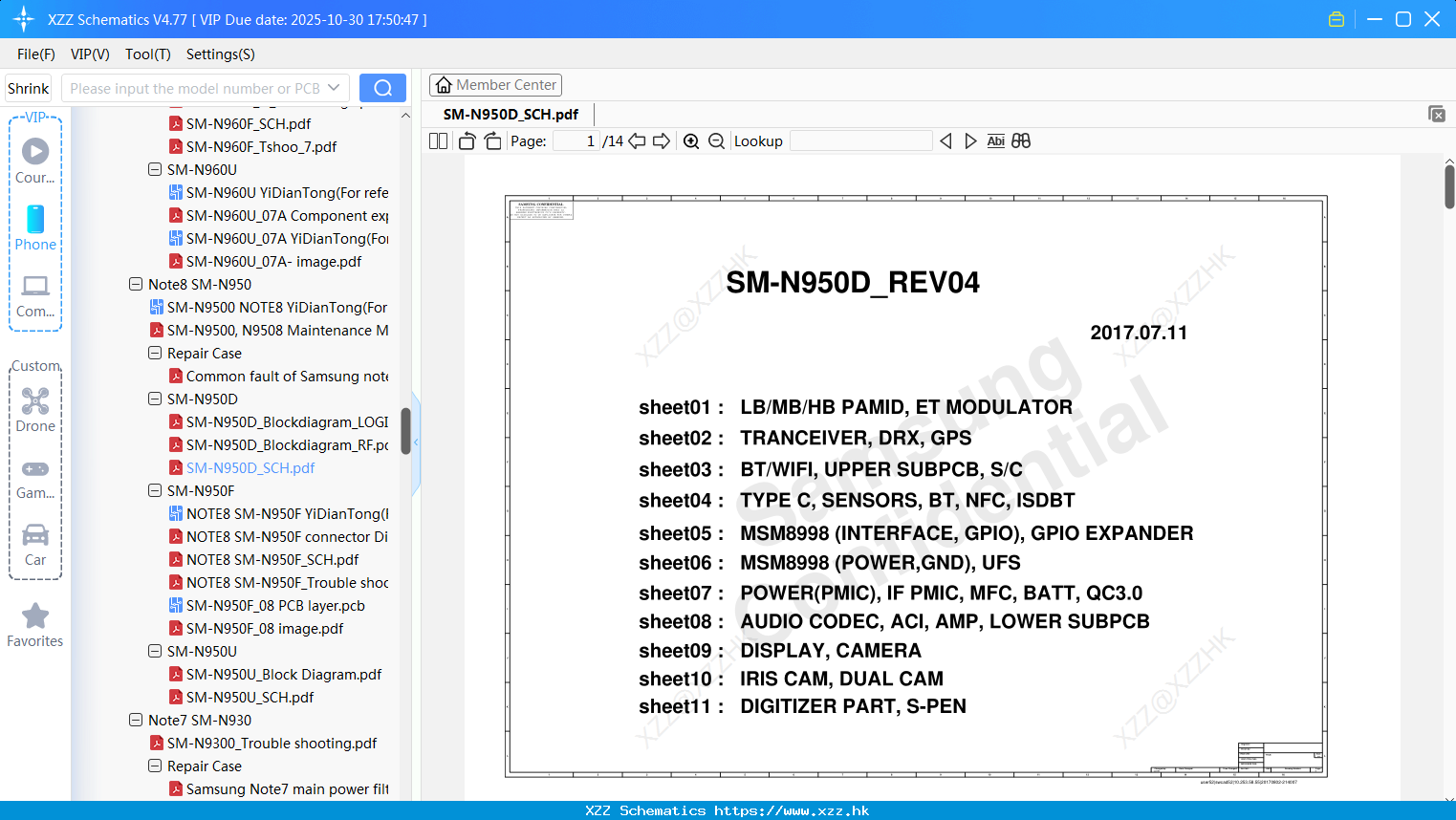Image resolution: width=1456 pixels, height=820 pixels.
Task: Open SM-N950U_Block Diagram.pdf
Action: 284,674
